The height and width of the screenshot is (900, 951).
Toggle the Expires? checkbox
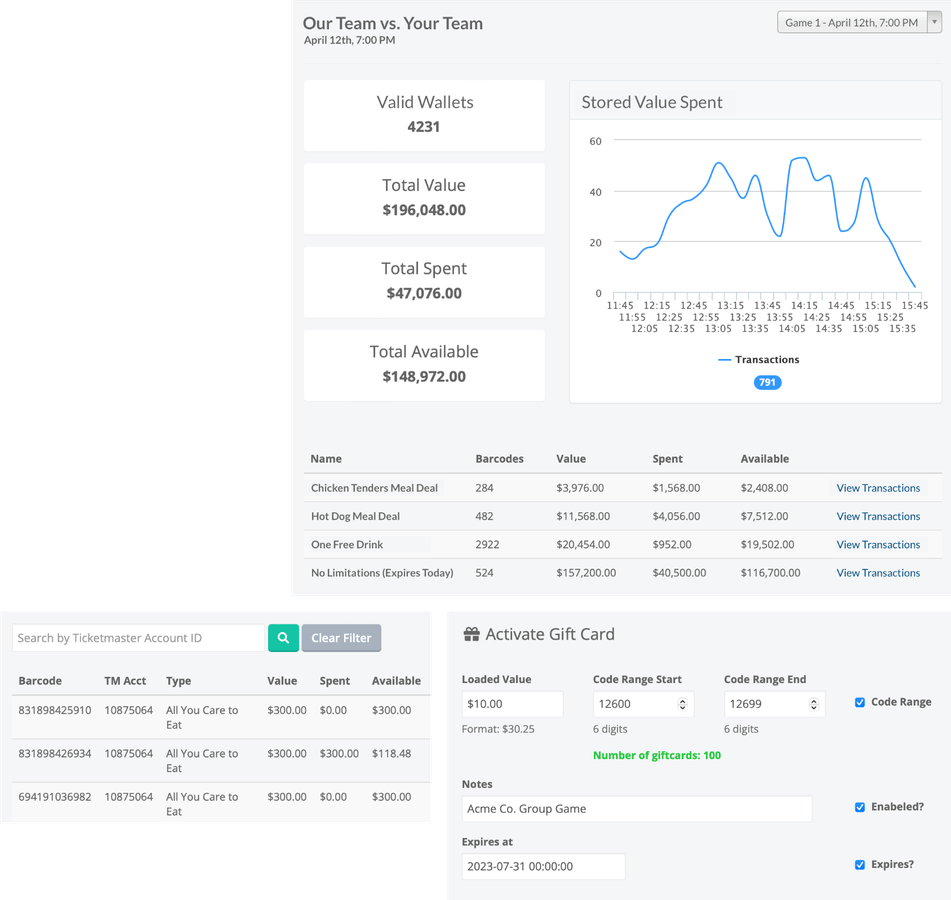coord(860,865)
